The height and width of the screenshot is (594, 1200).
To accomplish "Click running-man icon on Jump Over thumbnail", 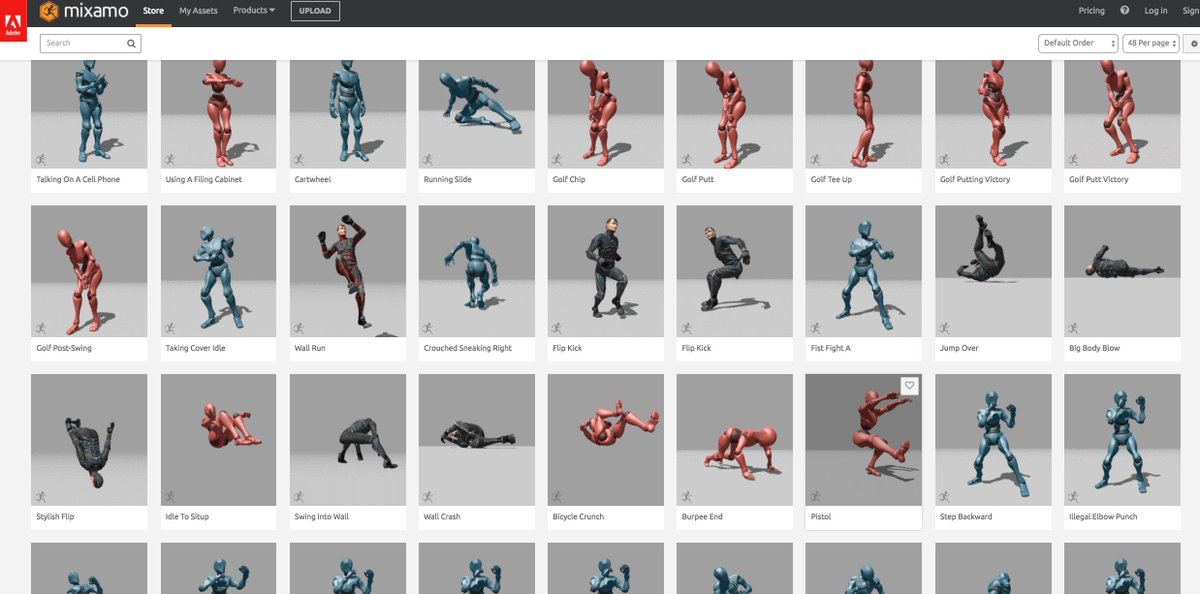I will tap(945, 328).
